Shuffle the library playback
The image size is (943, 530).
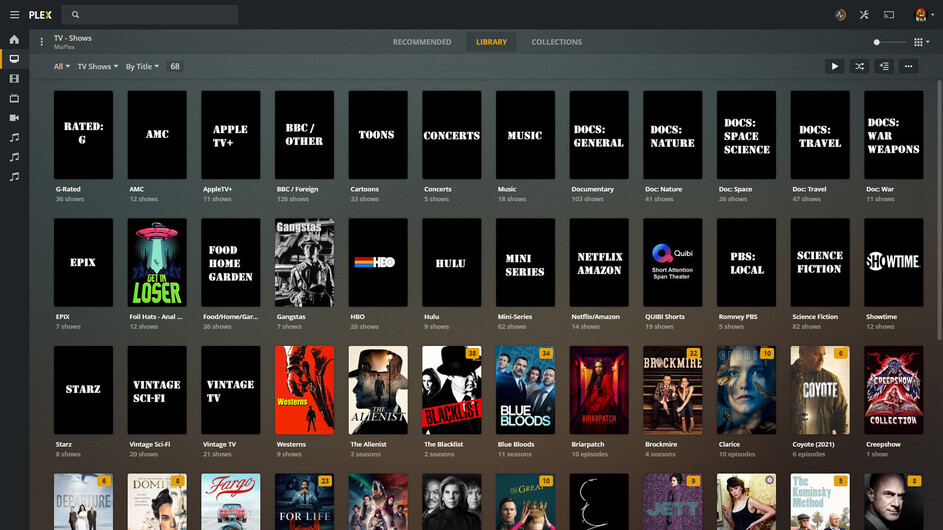pyautogui.click(x=859, y=66)
